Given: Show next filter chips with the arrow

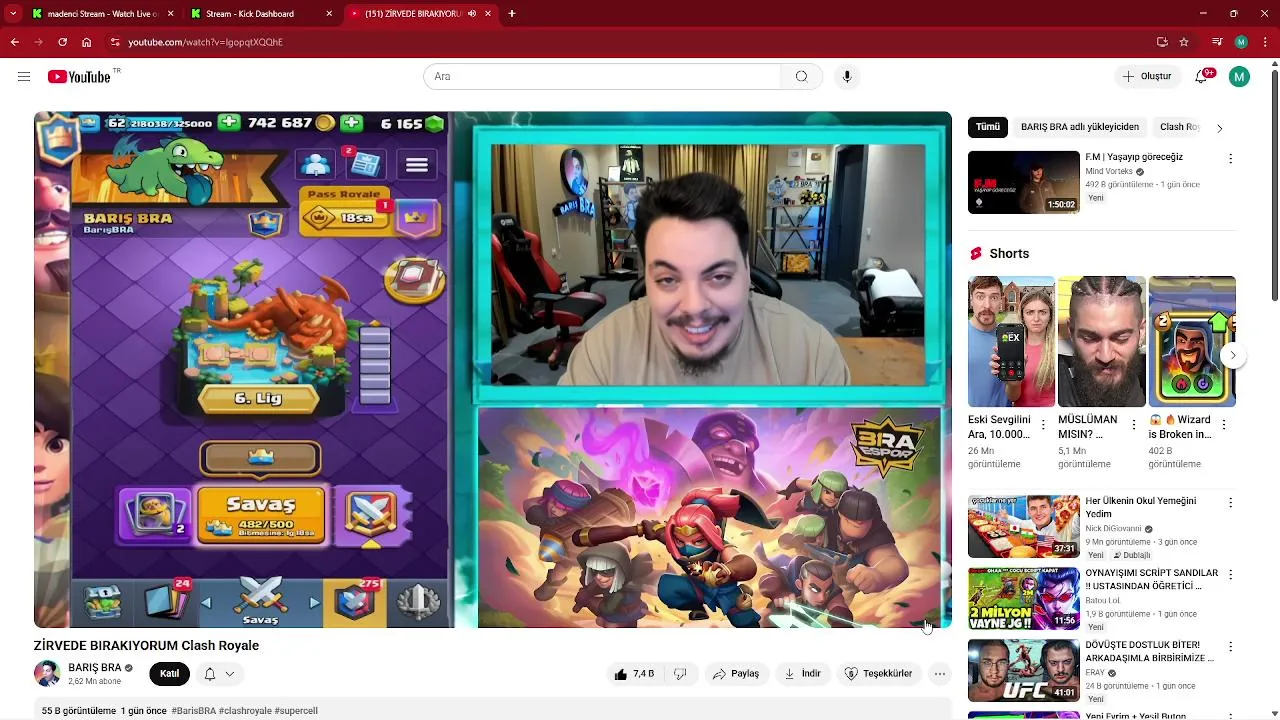Looking at the screenshot, I should click(1219, 128).
